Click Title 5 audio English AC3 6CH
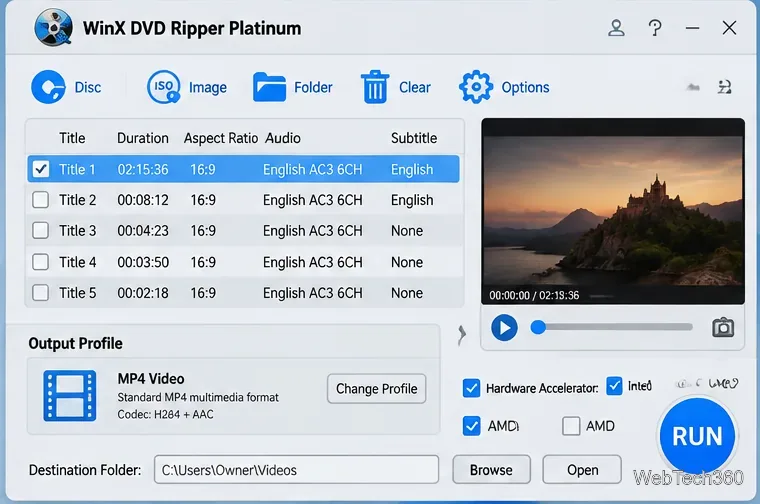Image resolution: width=760 pixels, height=504 pixels. click(x=313, y=293)
